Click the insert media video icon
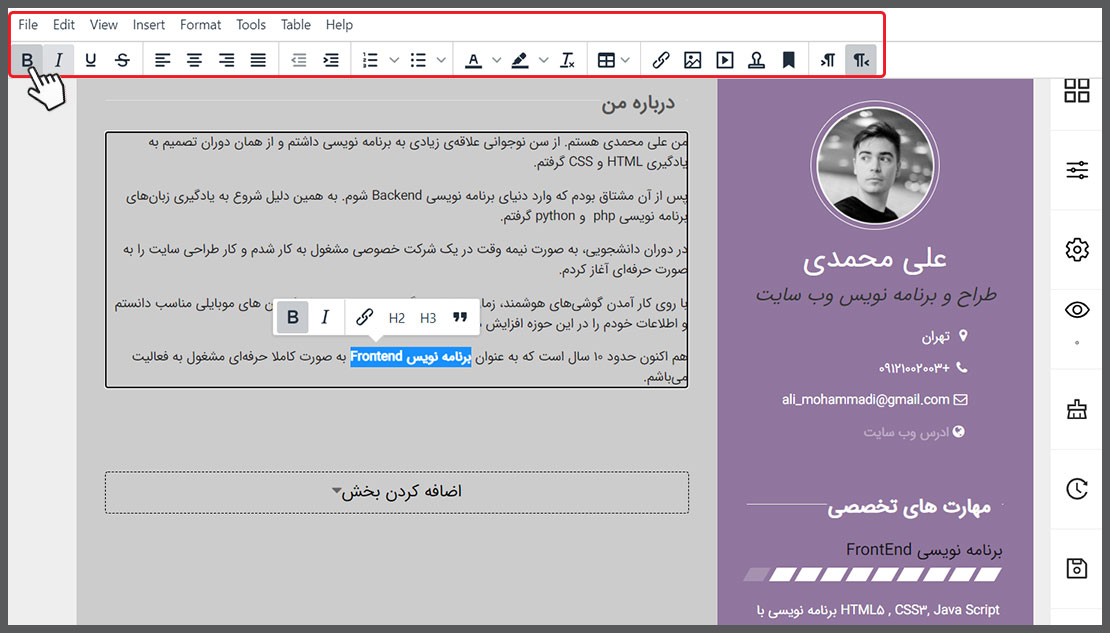1110x633 pixels. click(725, 60)
